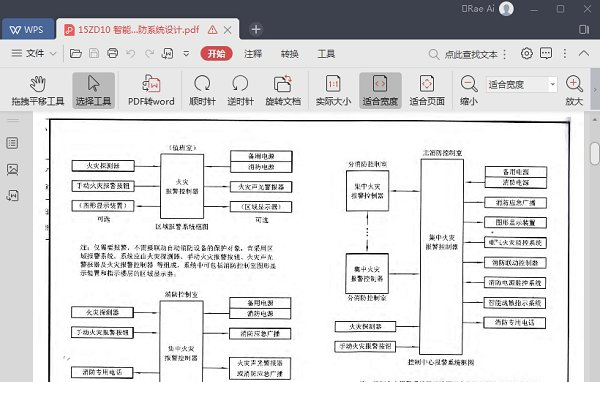
Task: Click the print icon
Action: [x=112, y=53]
